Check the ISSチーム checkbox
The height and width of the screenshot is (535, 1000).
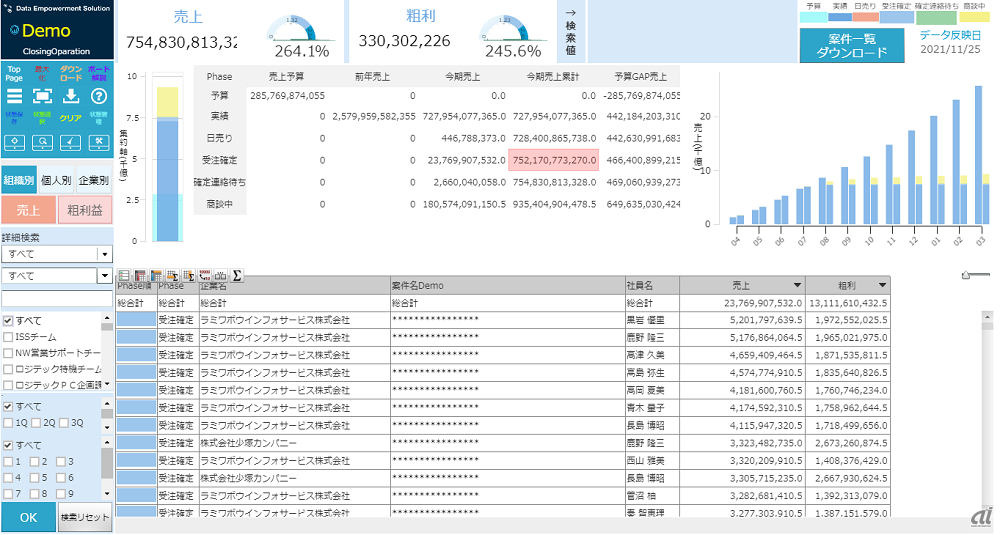click(9, 337)
